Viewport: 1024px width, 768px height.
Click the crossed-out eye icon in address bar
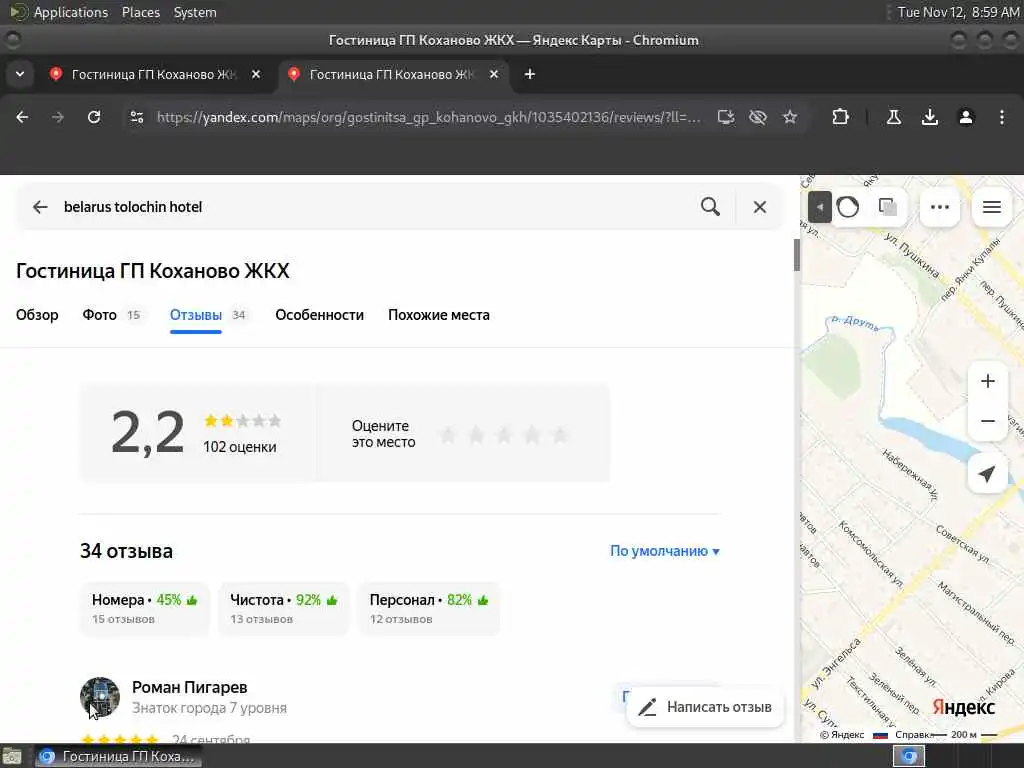click(758, 117)
